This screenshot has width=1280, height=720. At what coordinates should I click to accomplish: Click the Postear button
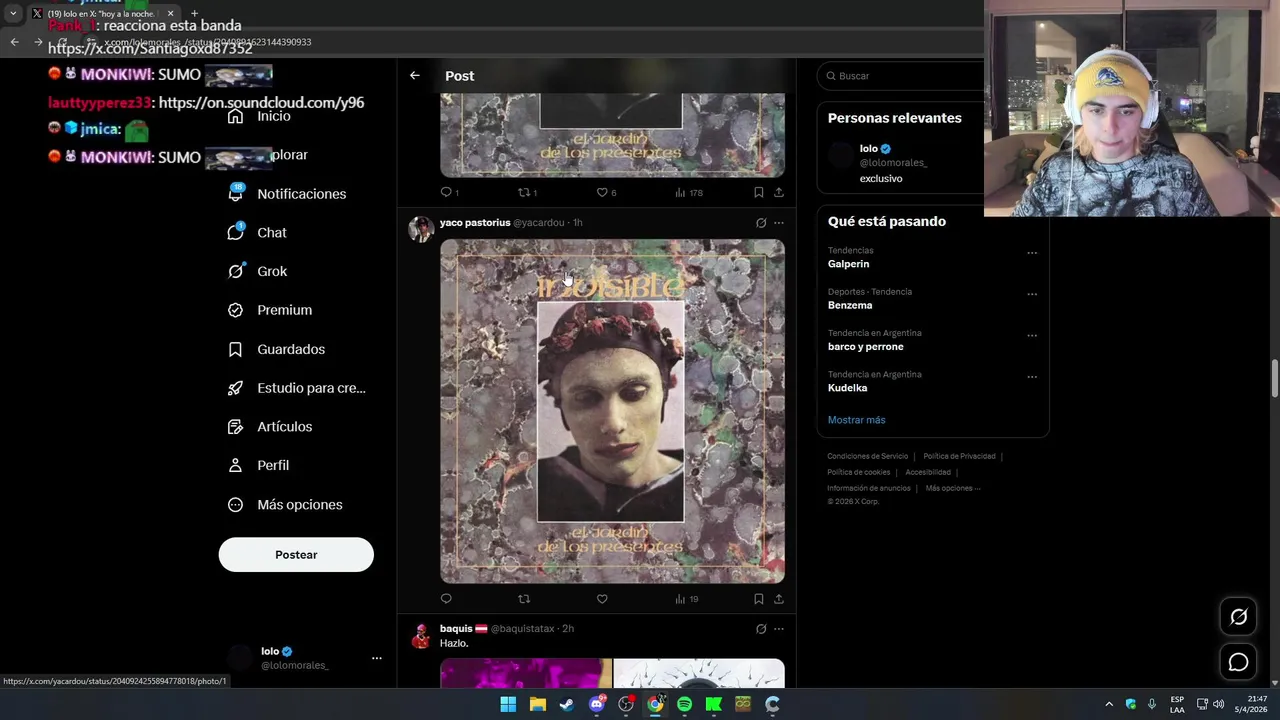(x=296, y=555)
